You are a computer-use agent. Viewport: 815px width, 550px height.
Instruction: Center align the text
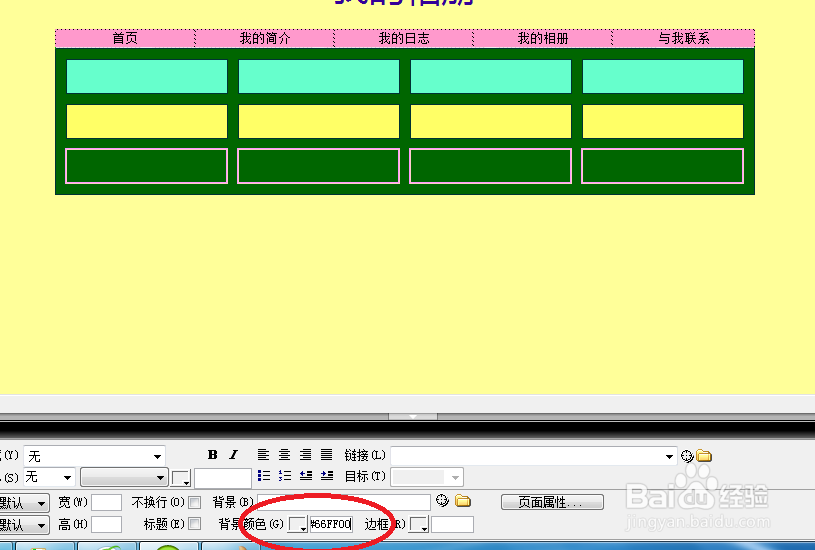[284, 455]
